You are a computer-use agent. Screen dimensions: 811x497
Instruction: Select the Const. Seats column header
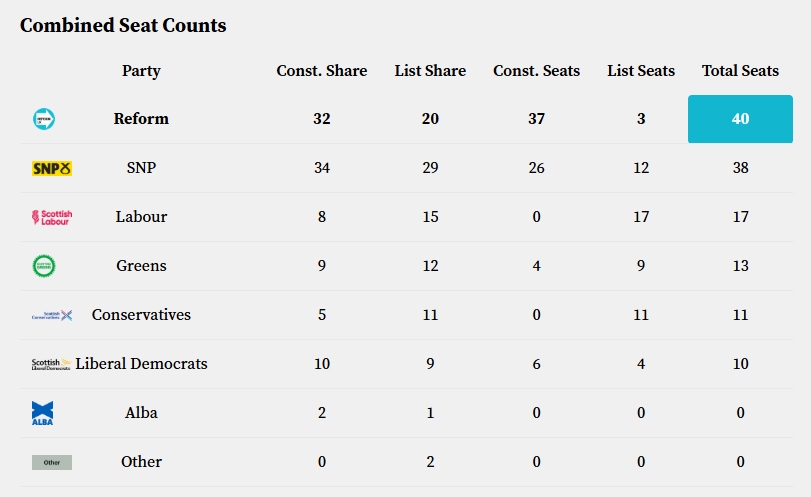pos(536,71)
